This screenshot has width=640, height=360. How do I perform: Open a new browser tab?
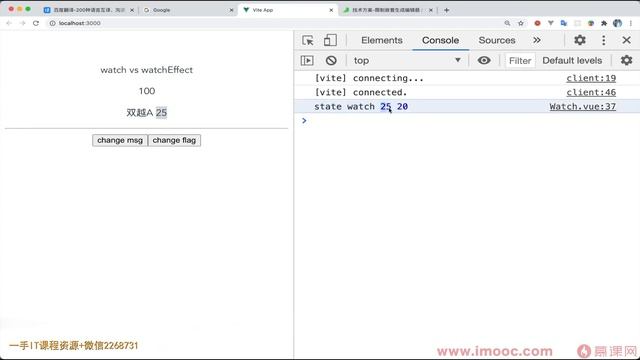coord(447,10)
